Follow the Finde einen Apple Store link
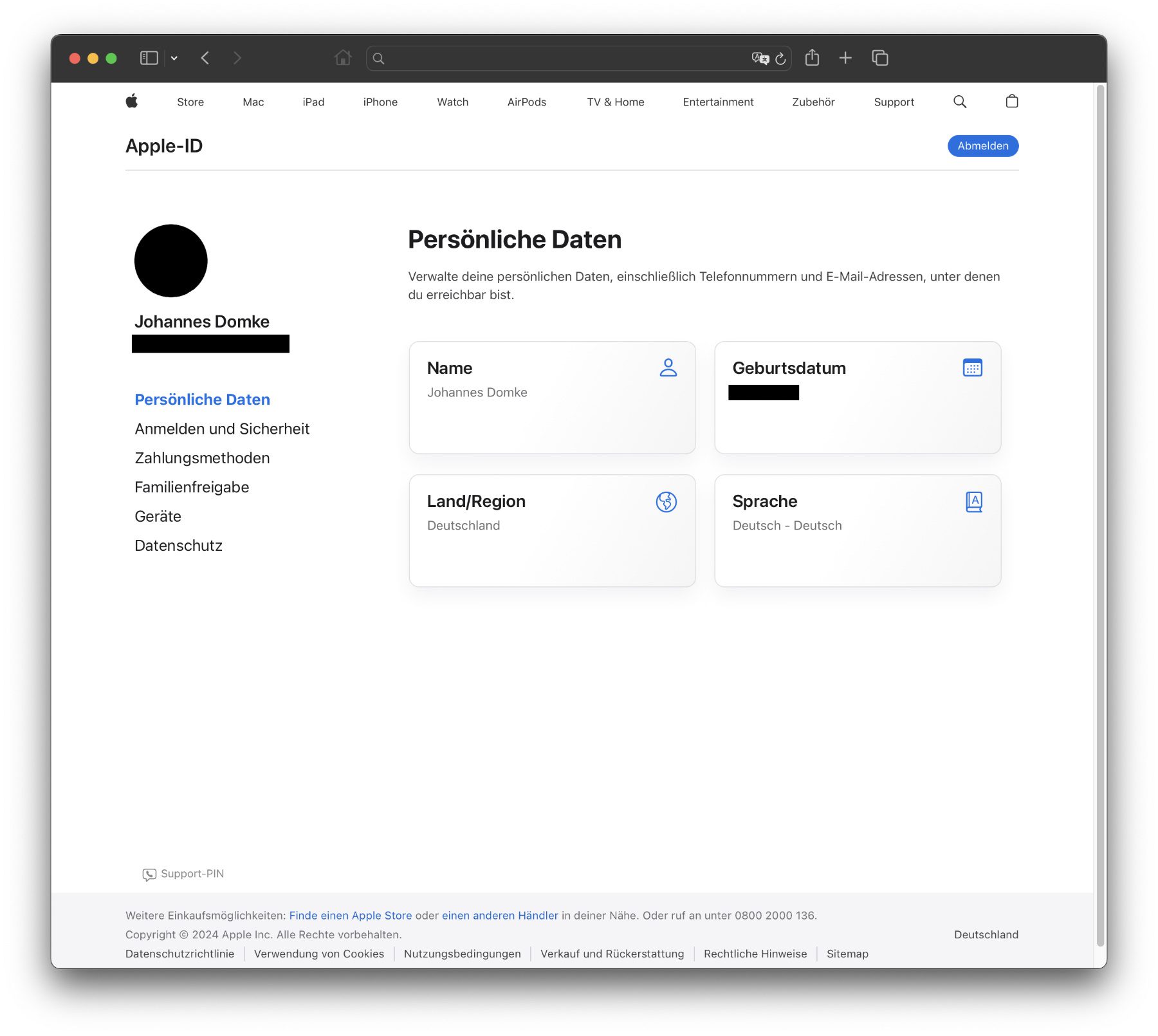The height and width of the screenshot is (1036, 1158). pos(350,915)
